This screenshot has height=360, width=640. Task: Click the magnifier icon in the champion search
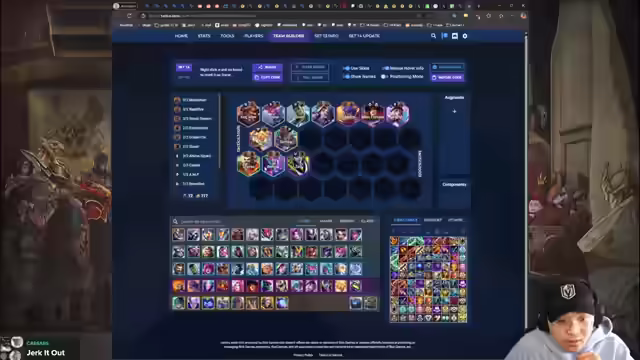176,221
